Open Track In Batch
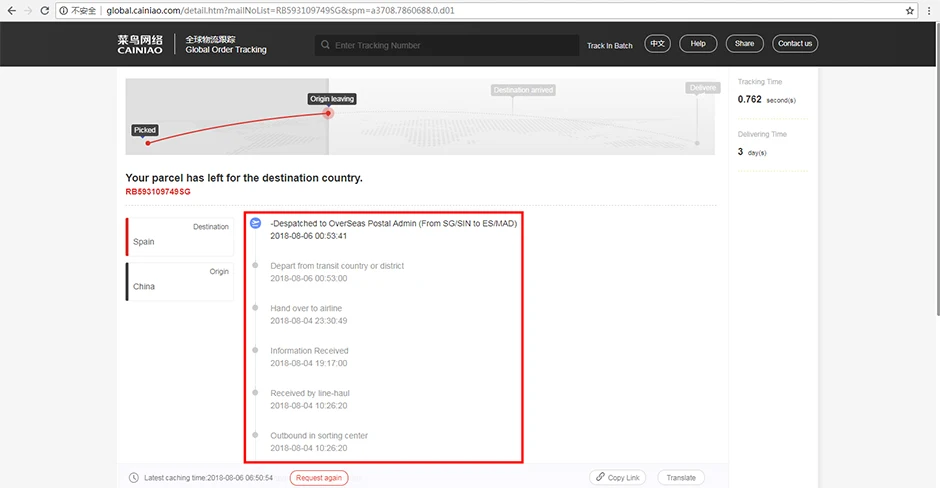 (610, 46)
